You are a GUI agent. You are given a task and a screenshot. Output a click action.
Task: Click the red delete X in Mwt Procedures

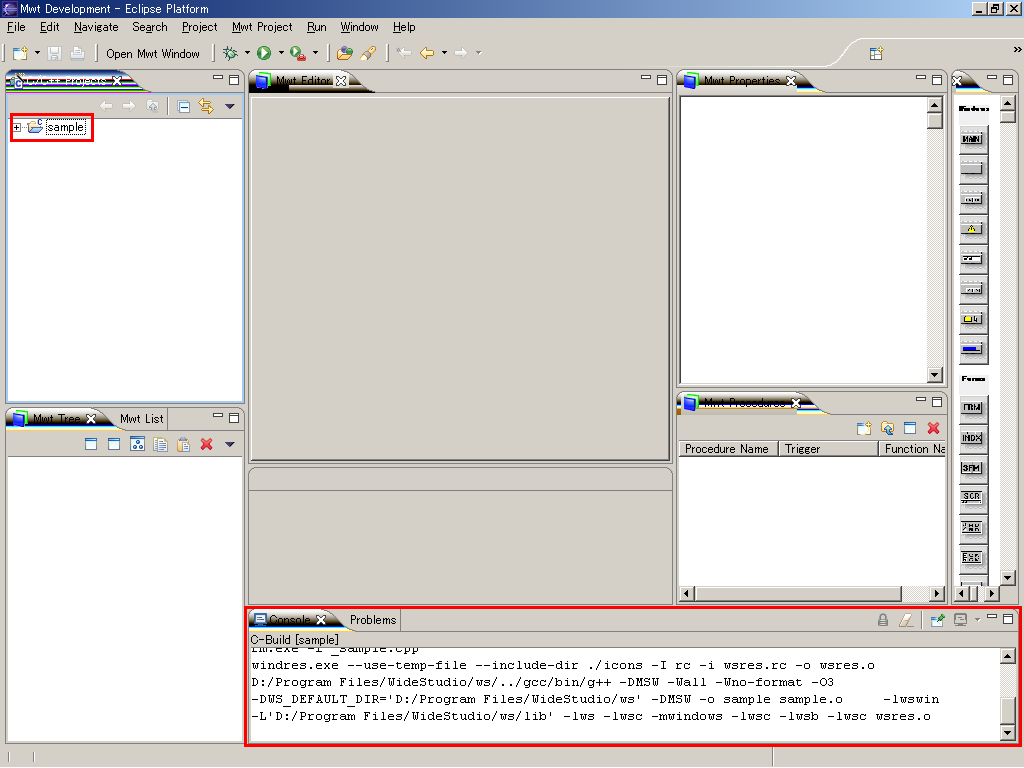tap(933, 428)
